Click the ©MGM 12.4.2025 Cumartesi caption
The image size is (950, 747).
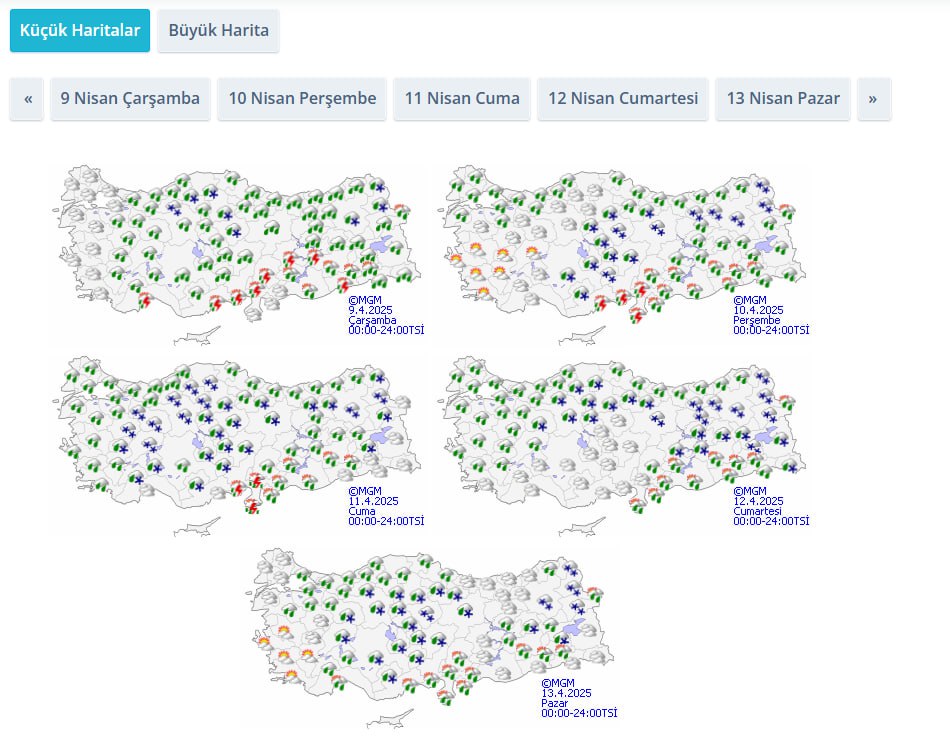(770, 505)
